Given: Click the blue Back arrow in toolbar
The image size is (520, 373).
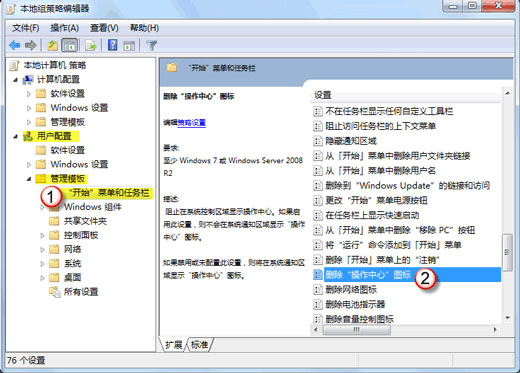Looking at the screenshot, I should [x=15, y=45].
